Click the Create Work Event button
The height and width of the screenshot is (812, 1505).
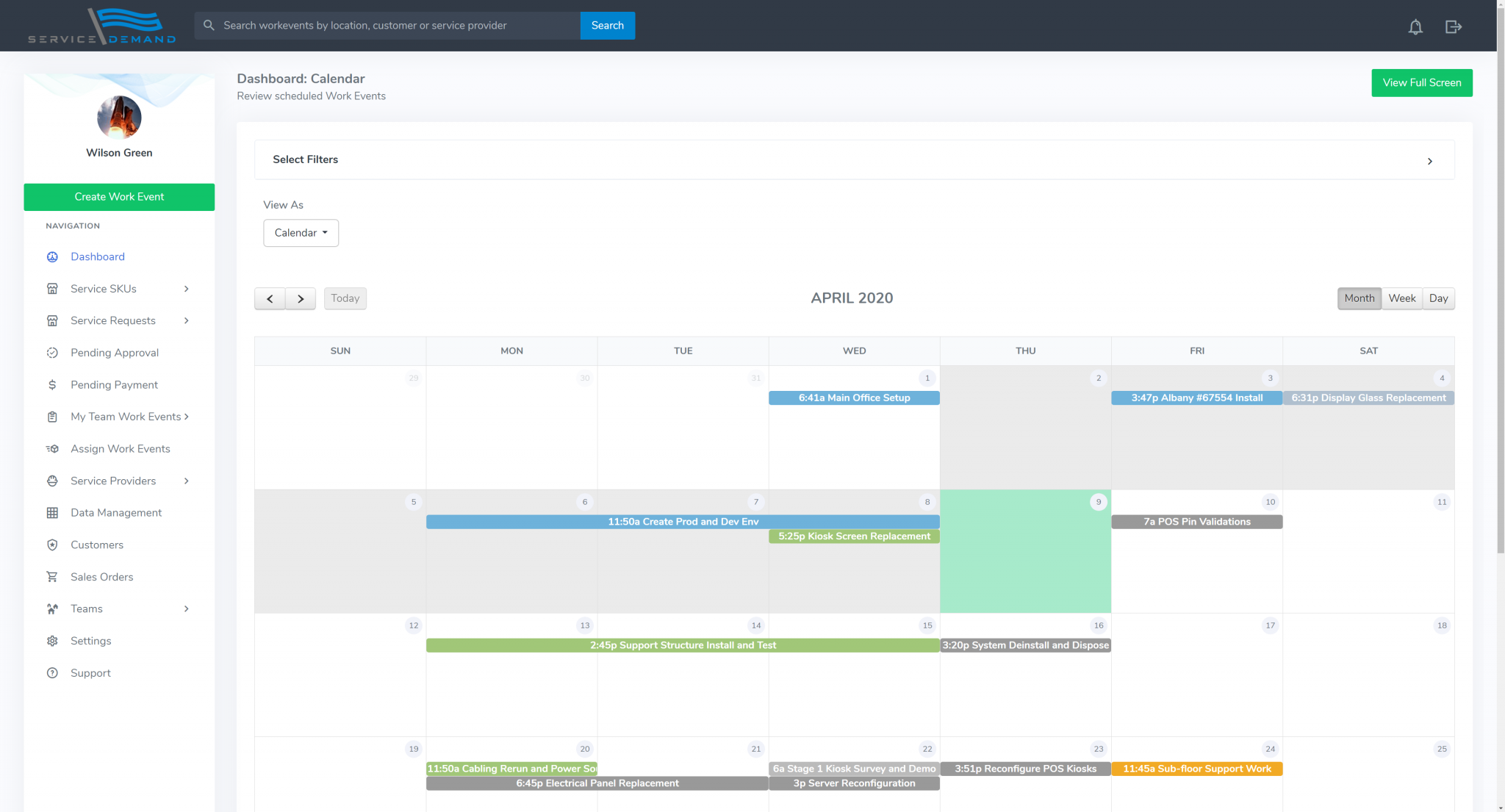119,197
